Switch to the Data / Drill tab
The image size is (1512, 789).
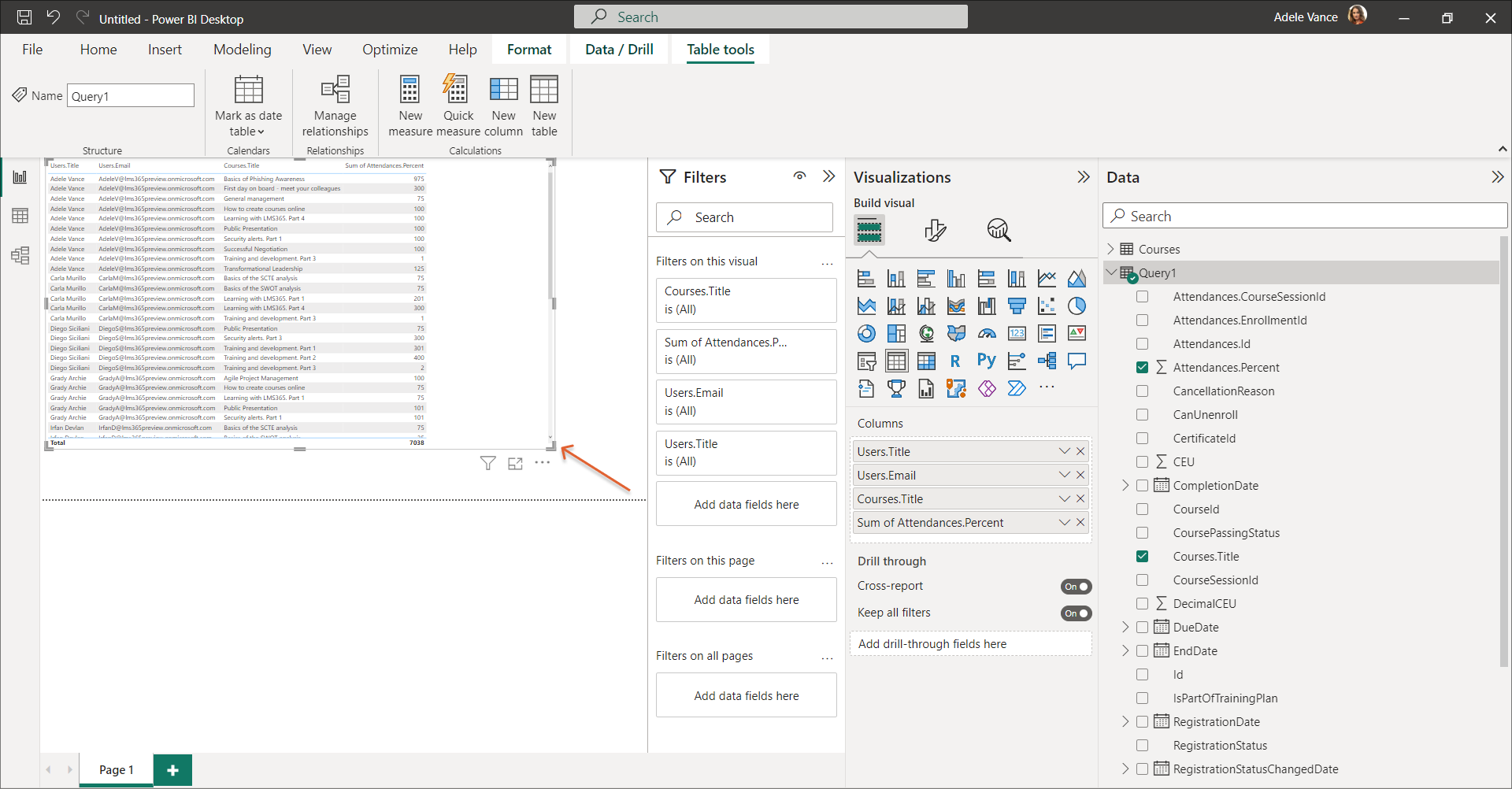tap(619, 50)
